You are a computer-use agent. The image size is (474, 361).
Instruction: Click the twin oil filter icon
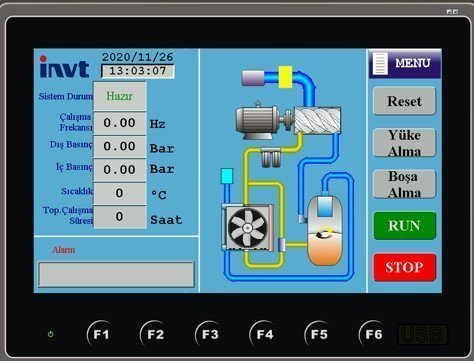pyautogui.click(x=271, y=157)
